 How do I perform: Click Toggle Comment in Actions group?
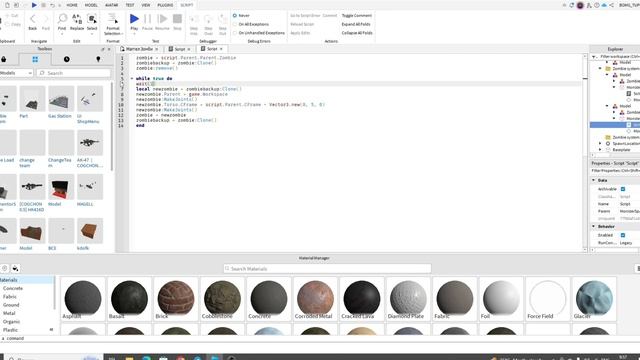click(x=357, y=16)
